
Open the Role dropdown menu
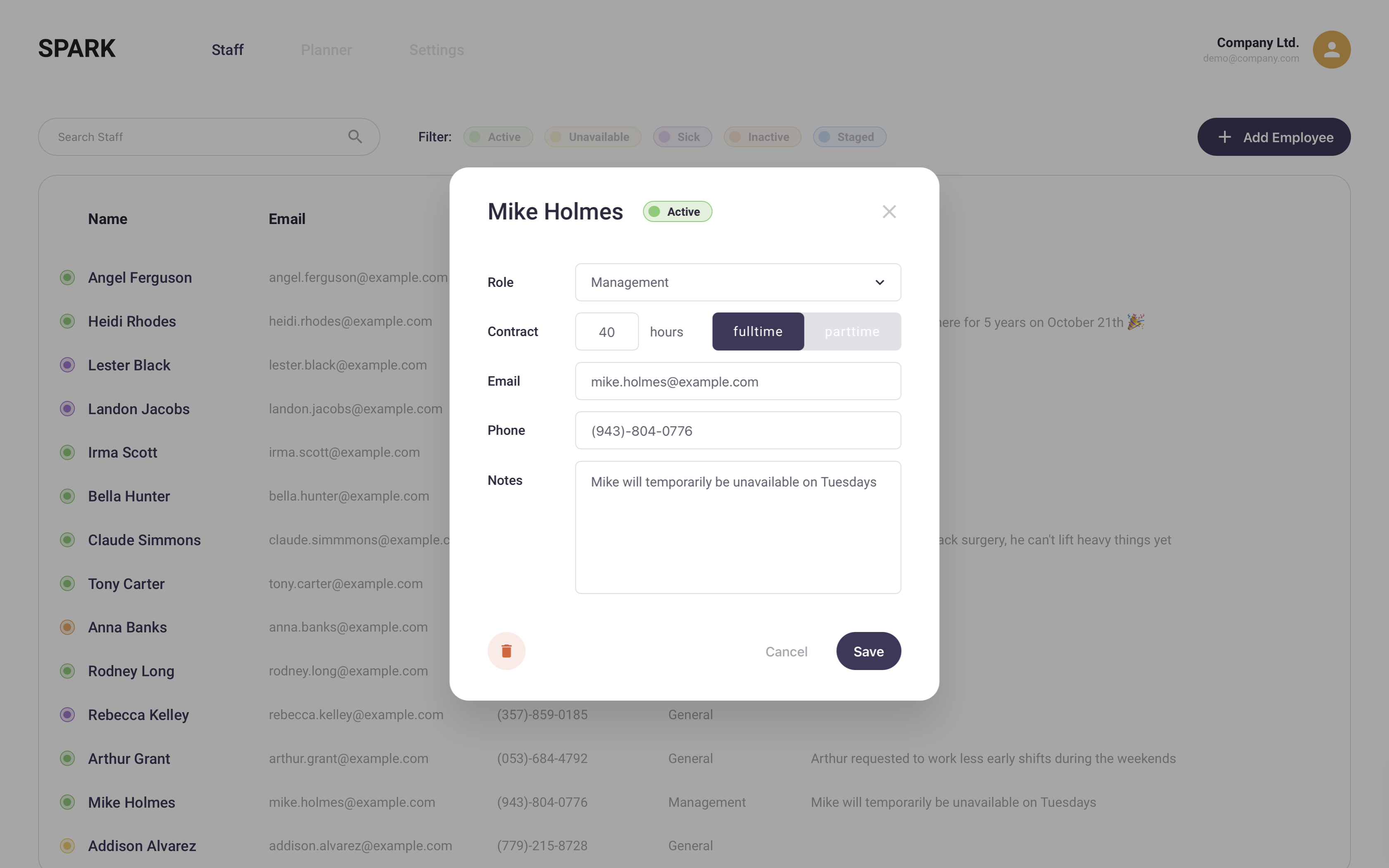coord(738,282)
